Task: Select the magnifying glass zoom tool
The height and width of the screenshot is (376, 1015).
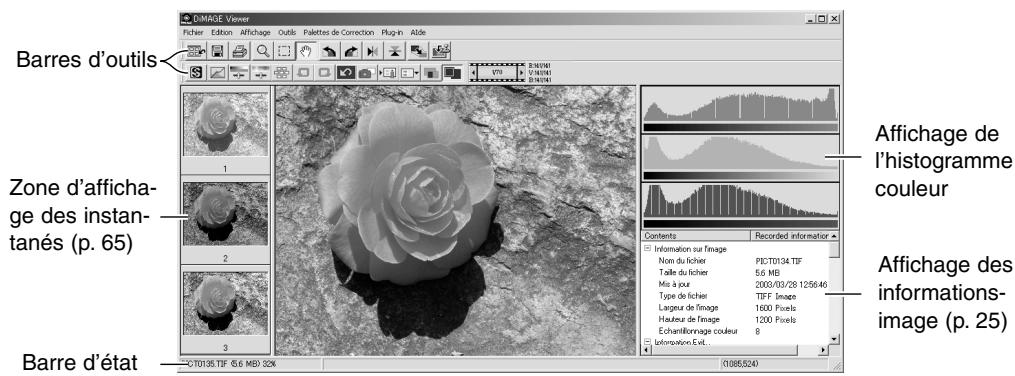Action: [262, 50]
